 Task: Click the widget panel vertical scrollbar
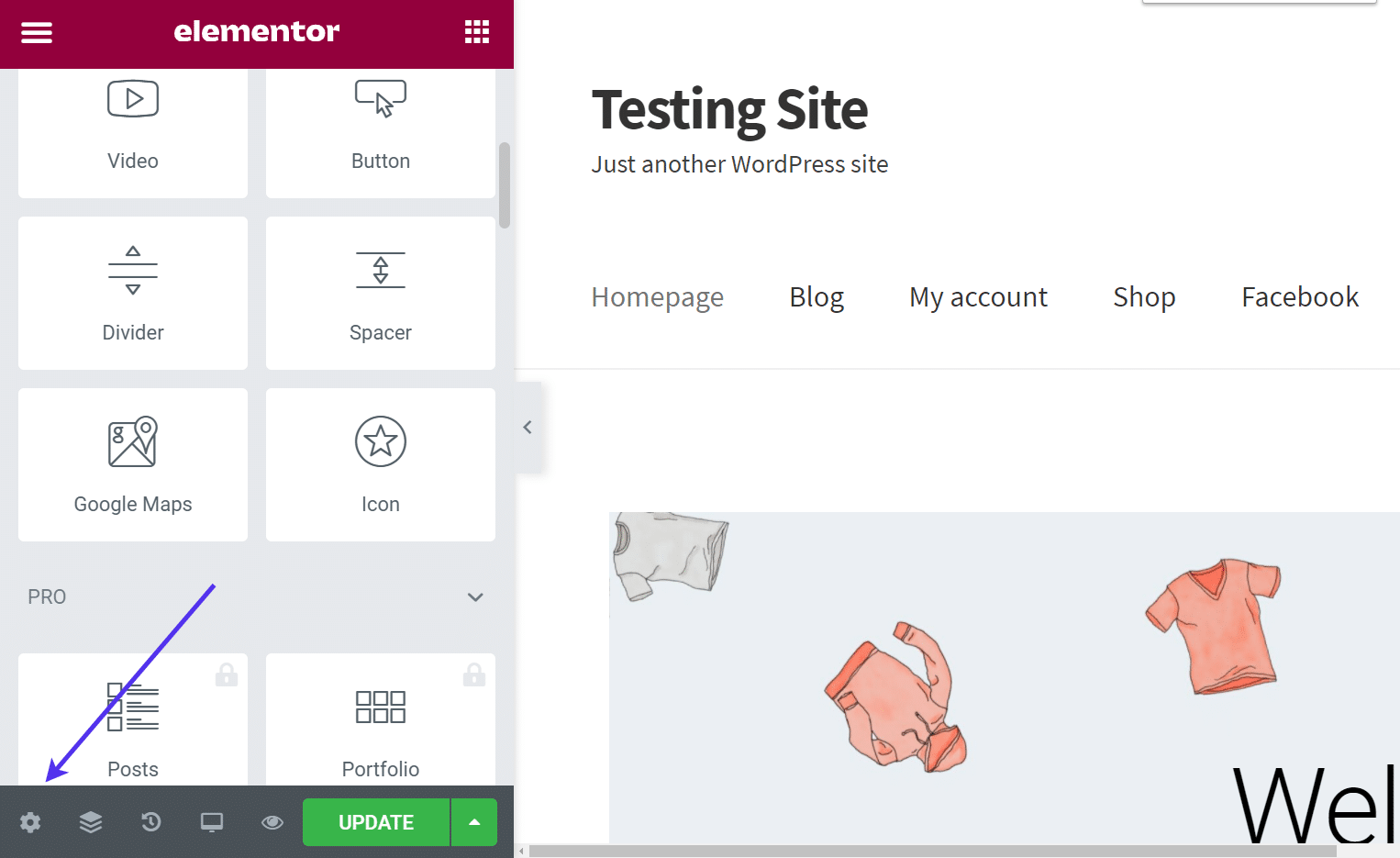(x=505, y=184)
